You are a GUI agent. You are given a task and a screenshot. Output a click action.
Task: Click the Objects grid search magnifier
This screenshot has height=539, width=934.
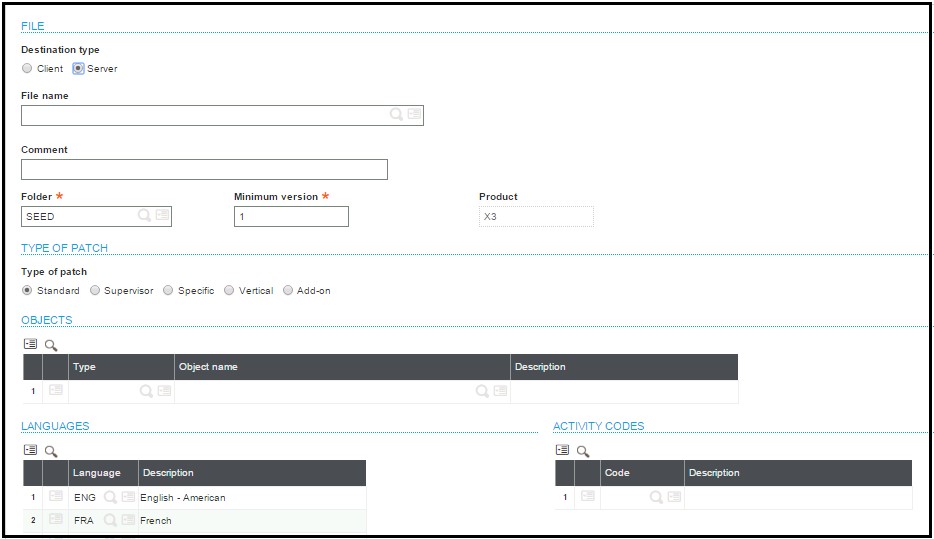(51, 345)
